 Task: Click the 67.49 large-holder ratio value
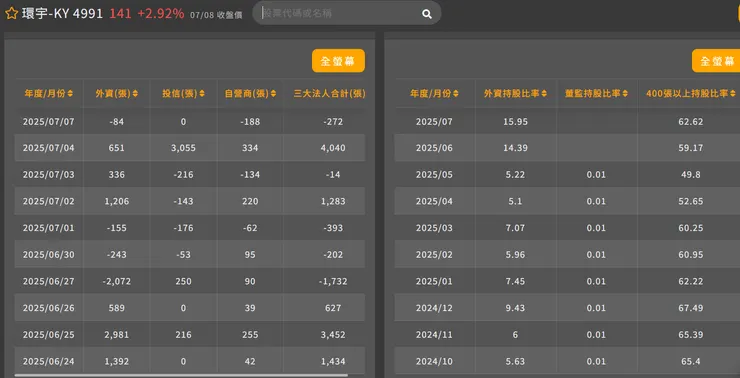691,308
